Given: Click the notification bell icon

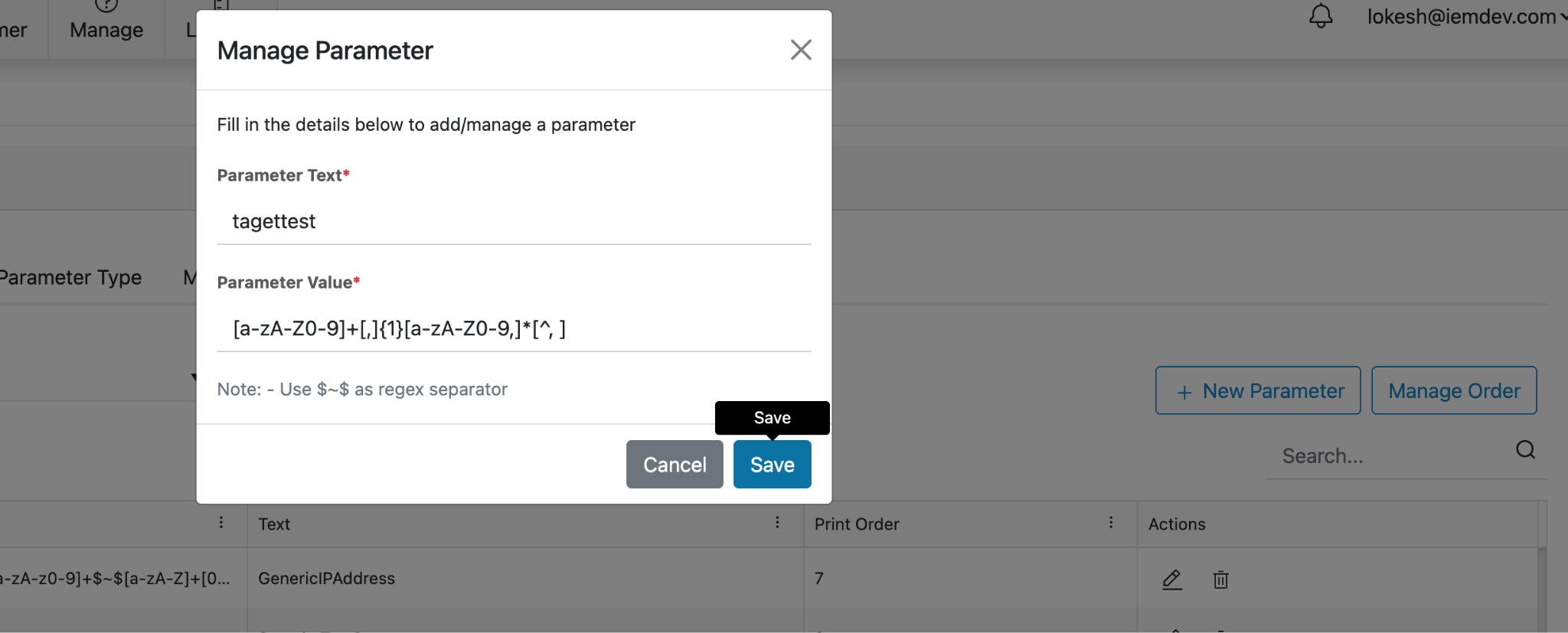Looking at the screenshot, I should point(1320,16).
